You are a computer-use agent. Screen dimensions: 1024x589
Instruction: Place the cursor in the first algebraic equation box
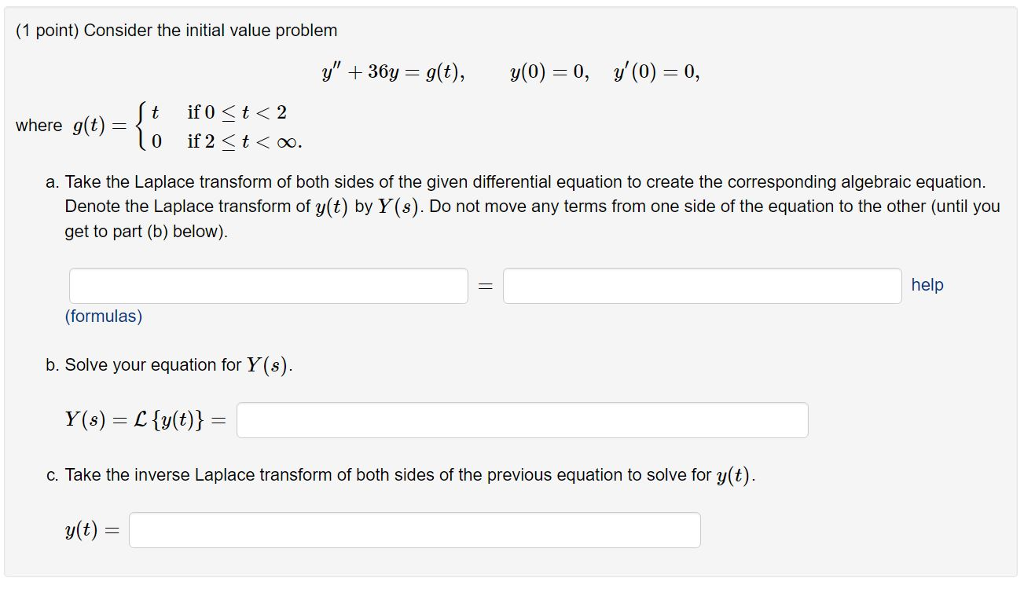pos(267,285)
